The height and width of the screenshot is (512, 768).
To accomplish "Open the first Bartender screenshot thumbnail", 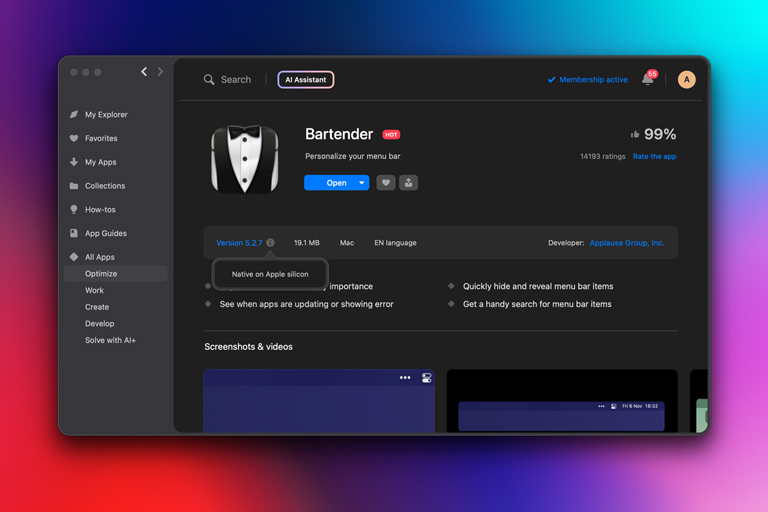I will pyautogui.click(x=319, y=401).
